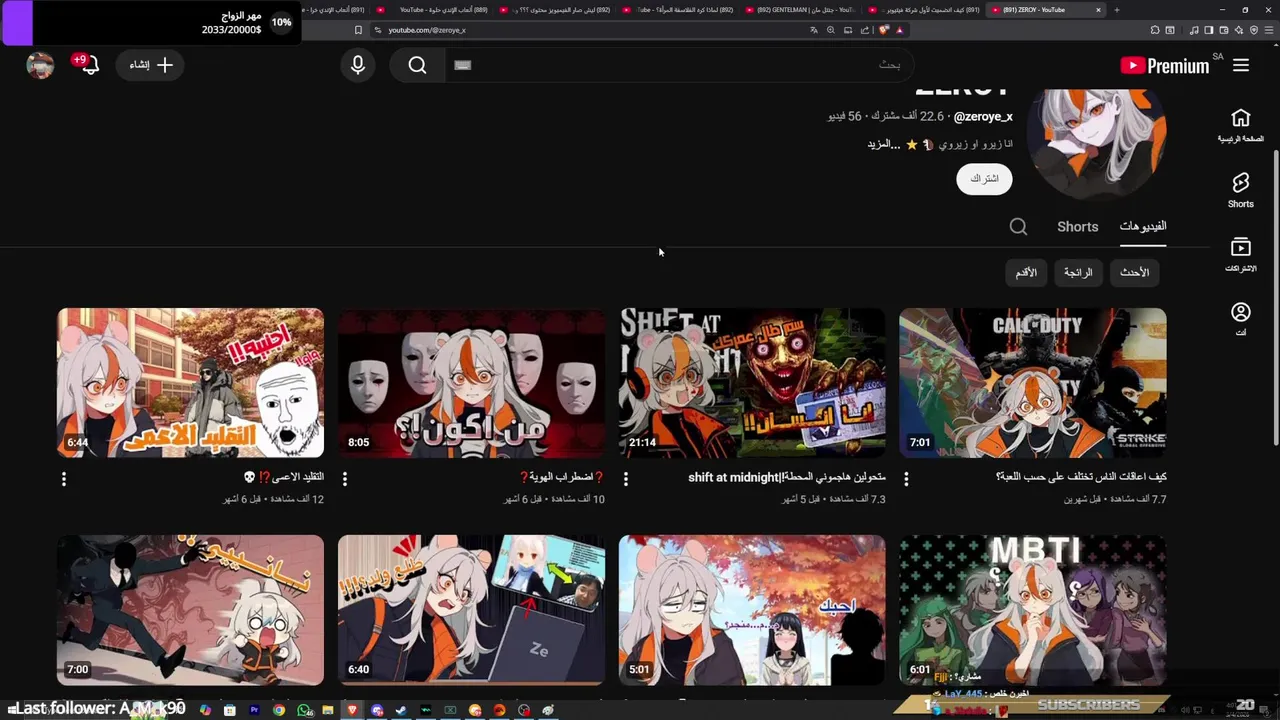The height and width of the screenshot is (720, 1280).
Task: Click the Brave Shields icon in the address bar
Action: tap(884, 30)
